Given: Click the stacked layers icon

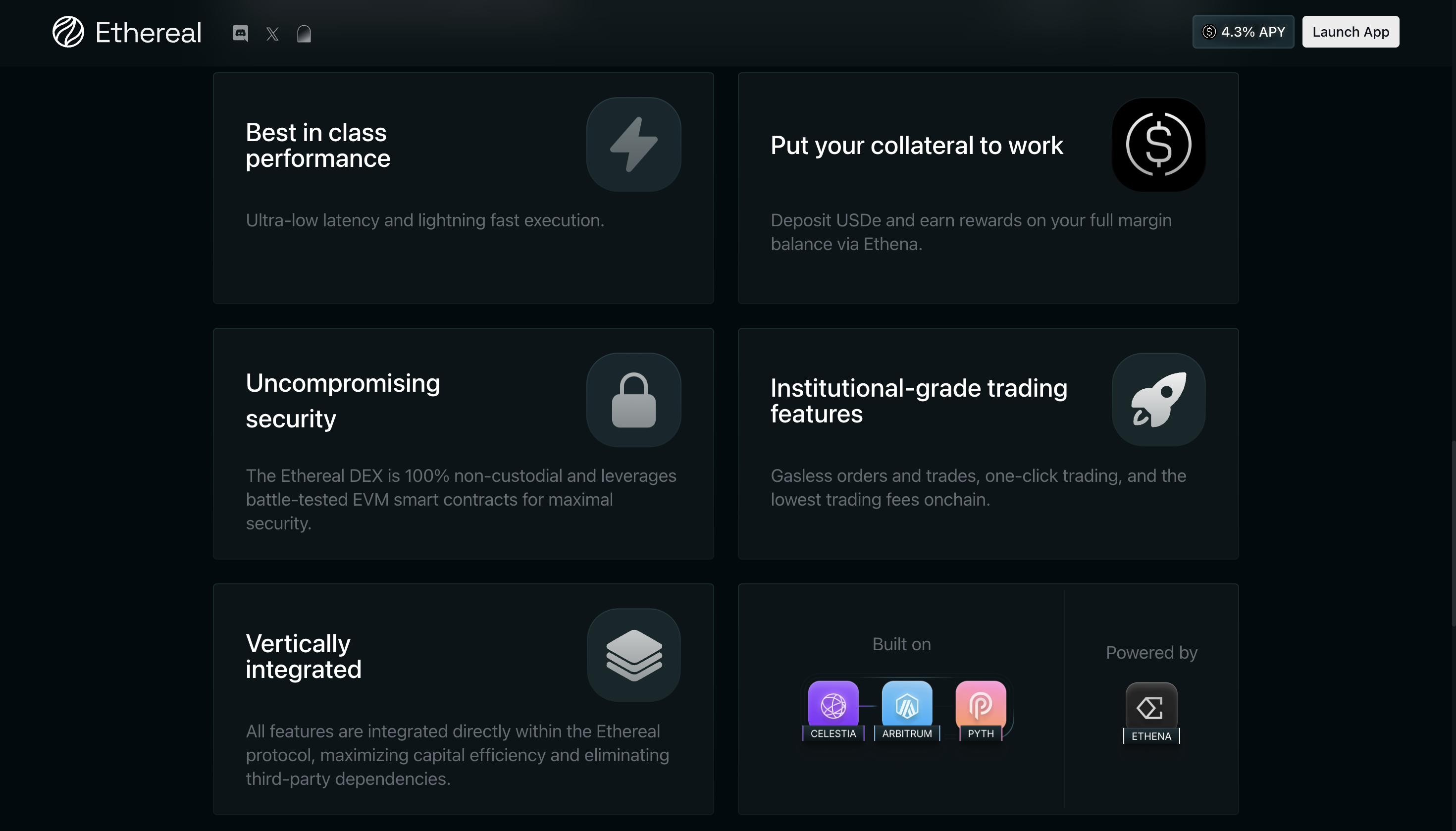Looking at the screenshot, I should tap(633, 655).
